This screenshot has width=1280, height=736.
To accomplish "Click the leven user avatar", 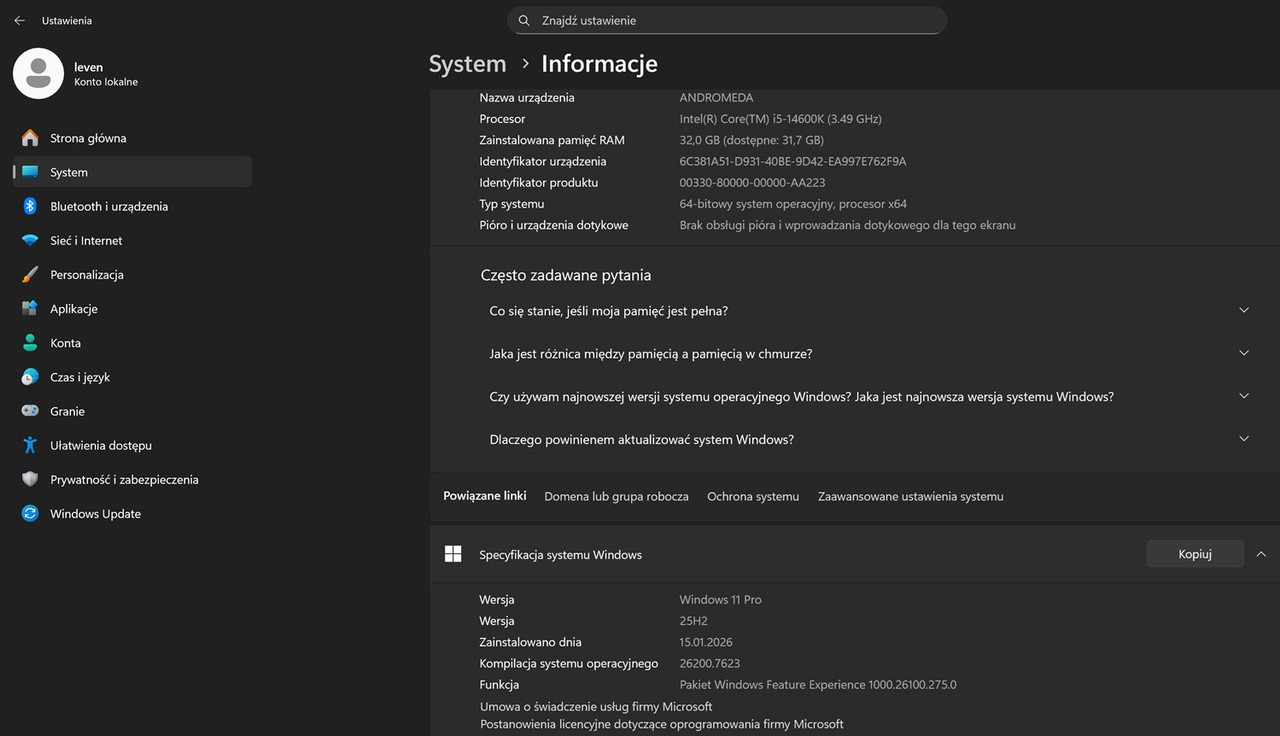I will click(x=38, y=73).
